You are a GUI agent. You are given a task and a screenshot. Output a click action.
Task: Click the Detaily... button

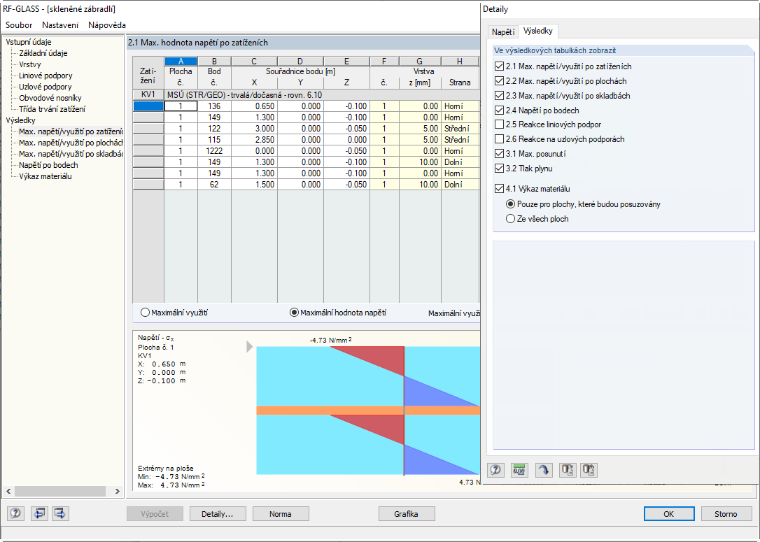pyautogui.click(x=218, y=514)
